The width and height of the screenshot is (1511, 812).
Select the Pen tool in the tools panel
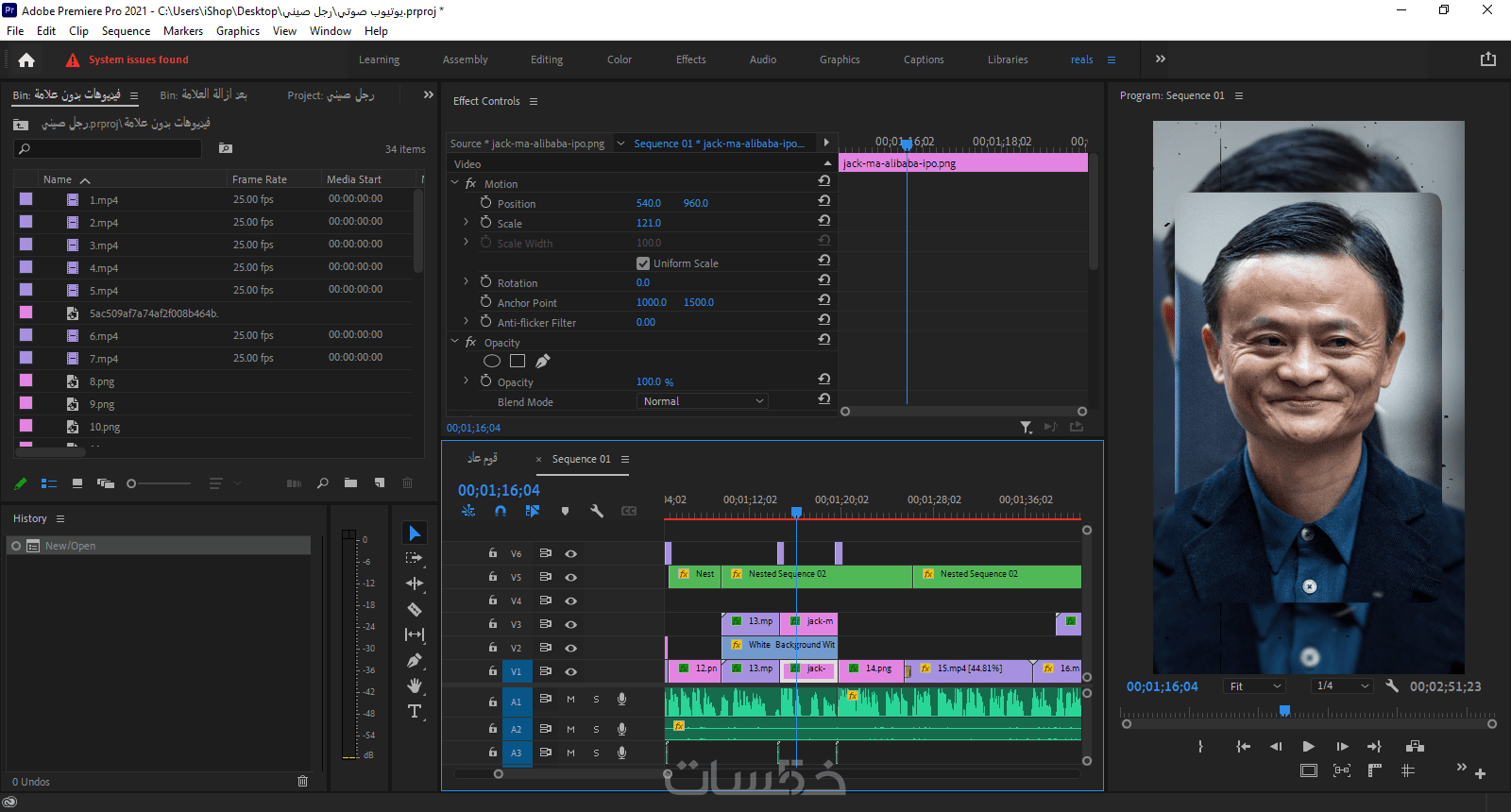(x=414, y=661)
